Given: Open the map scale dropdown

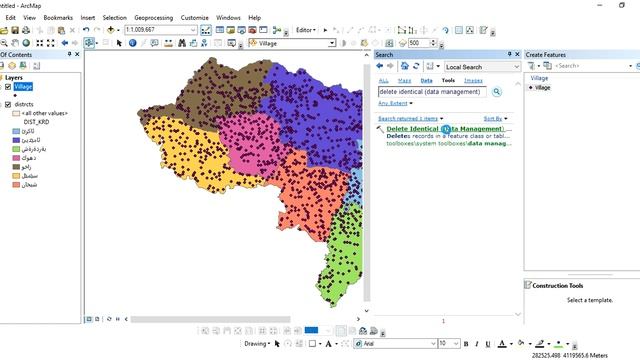Looking at the screenshot, I should pyautogui.click(x=193, y=30).
